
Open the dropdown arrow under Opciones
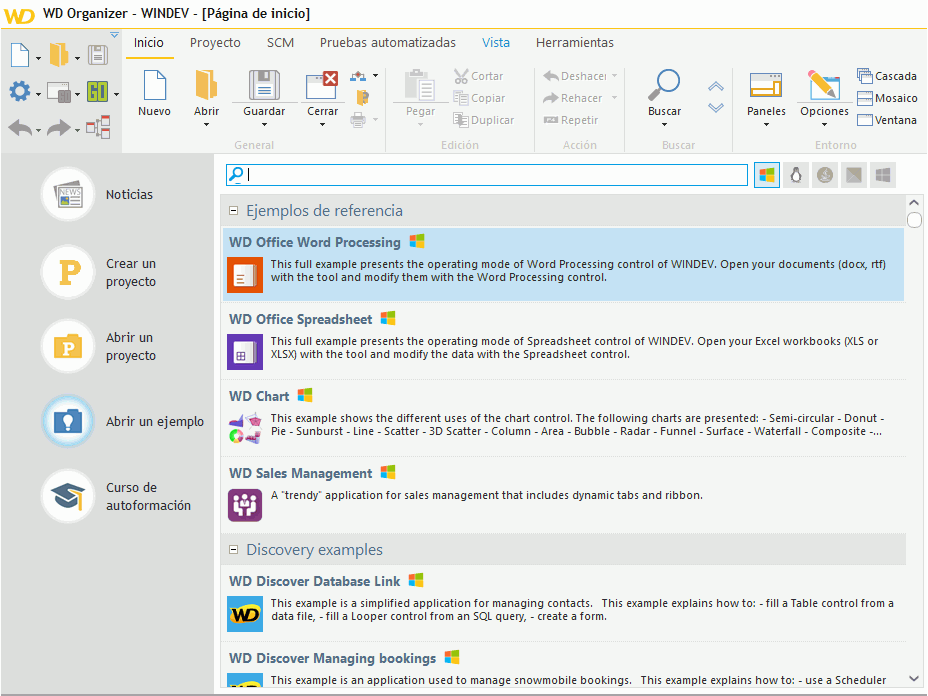coord(824,125)
